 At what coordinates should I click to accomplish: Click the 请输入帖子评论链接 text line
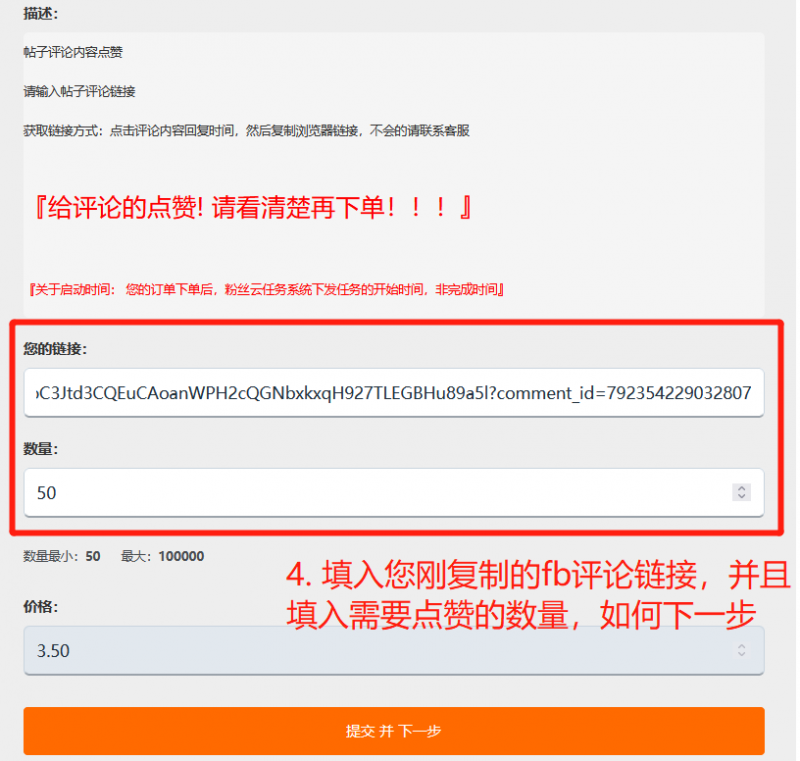point(80,91)
